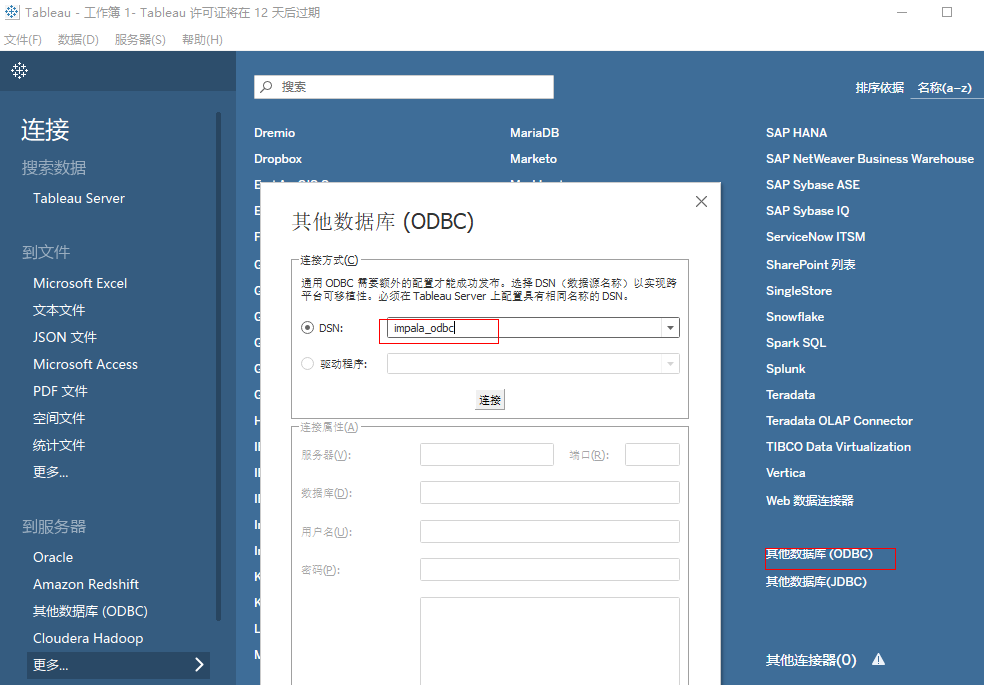Select the Spark SQL connector
This screenshot has height=685, width=984.
(796, 343)
